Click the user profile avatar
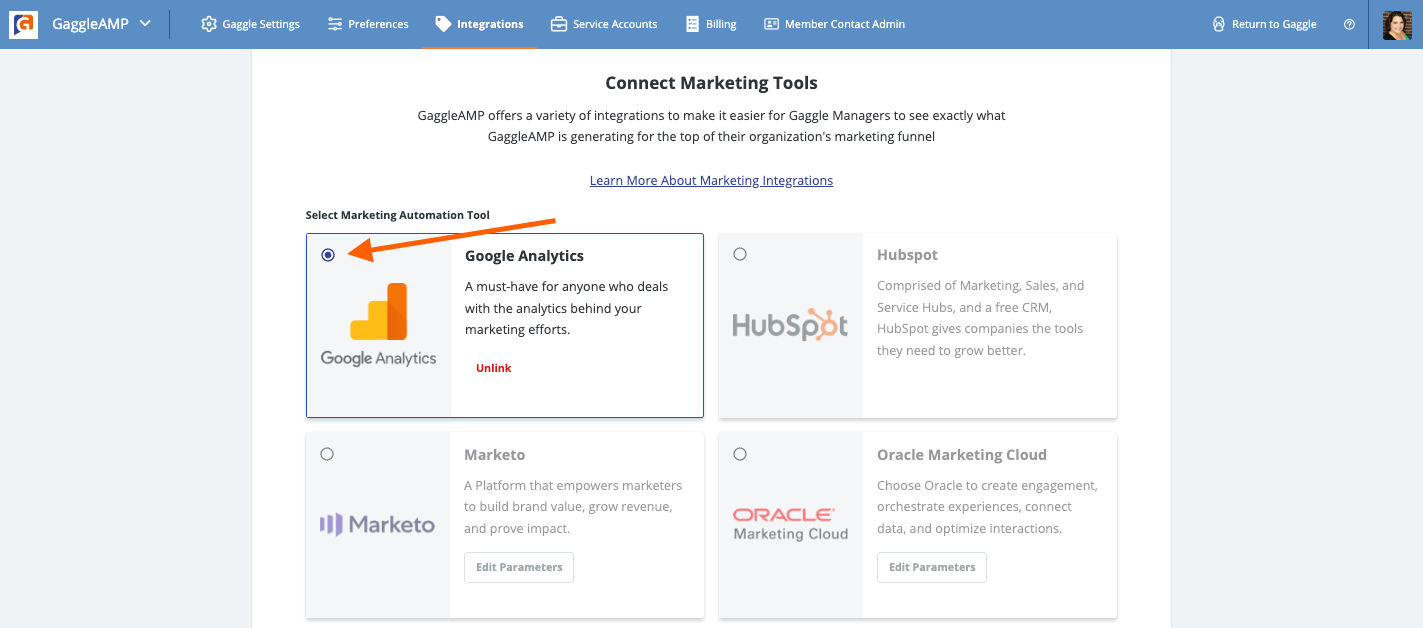This screenshot has width=1423, height=628. pos(1397,25)
